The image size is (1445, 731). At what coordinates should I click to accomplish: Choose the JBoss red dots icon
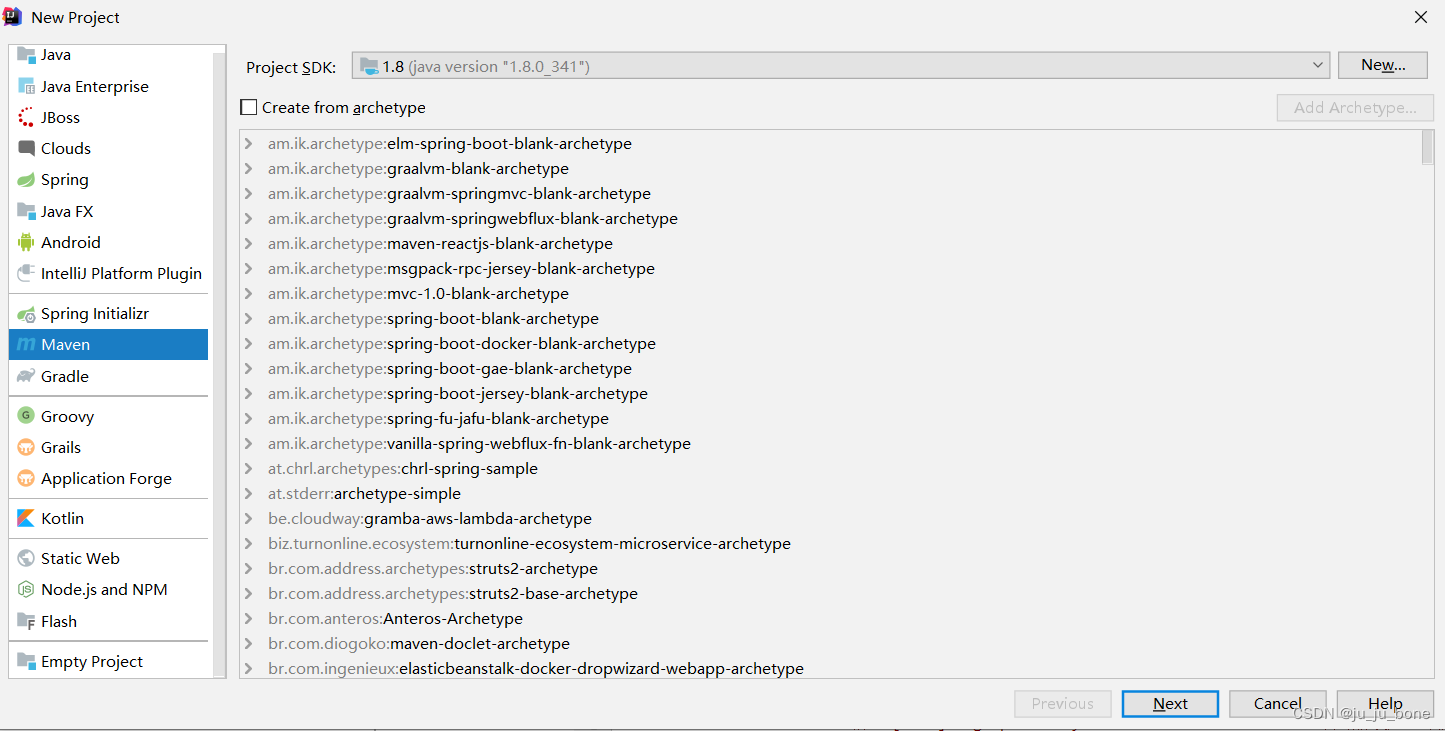(x=26, y=117)
